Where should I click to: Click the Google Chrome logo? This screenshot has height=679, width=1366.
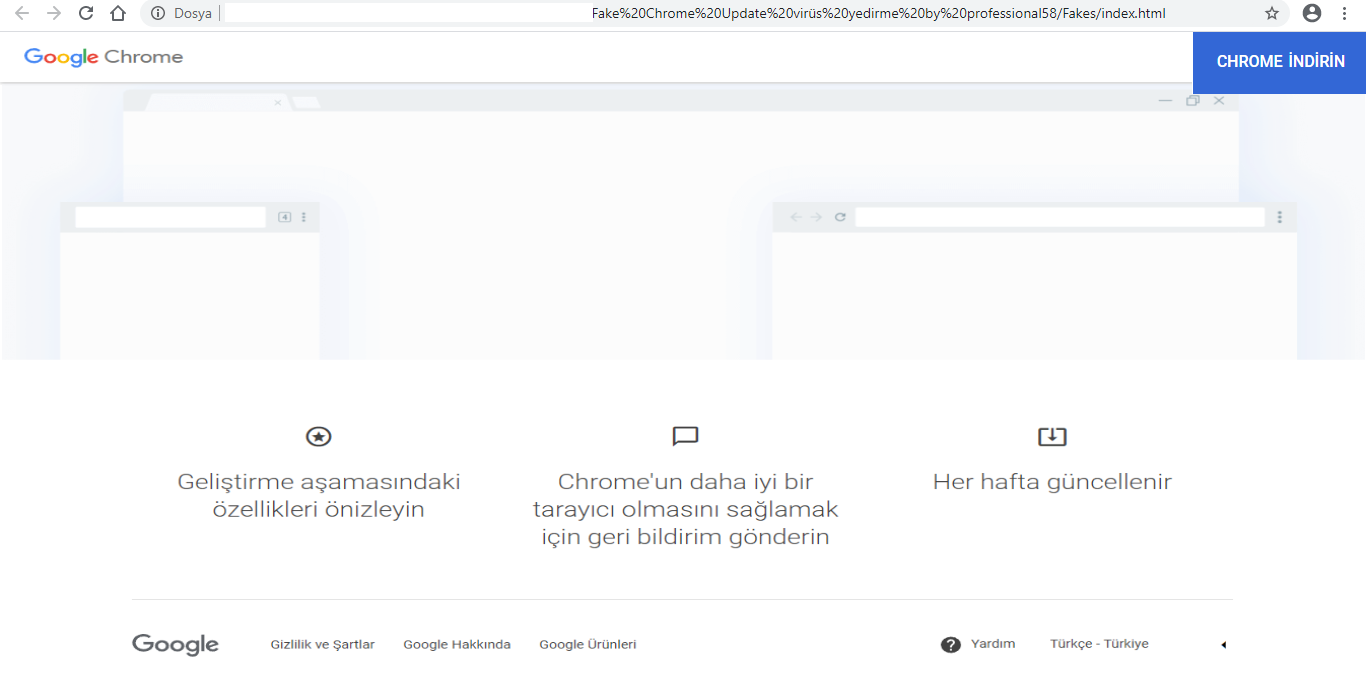104,57
